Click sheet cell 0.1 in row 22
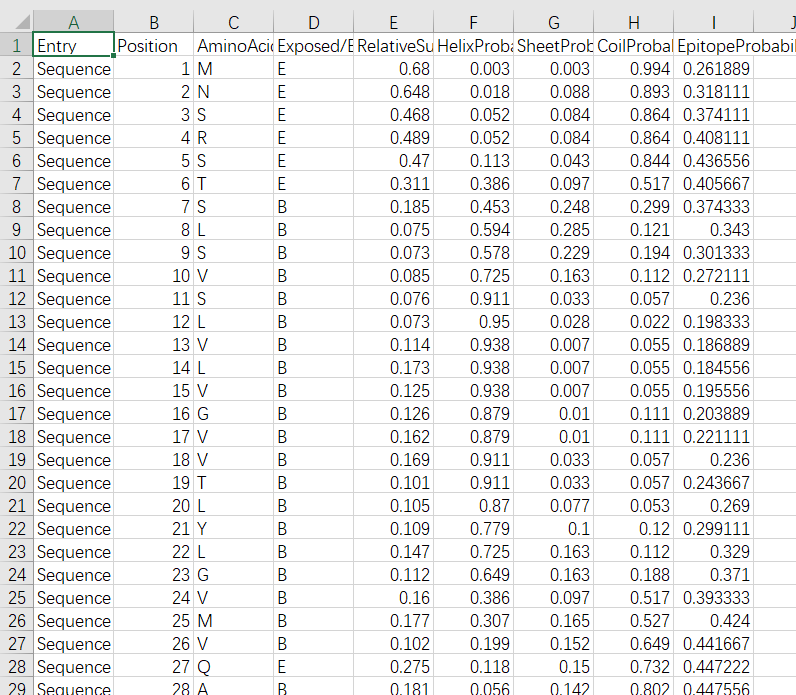The height and width of the screenshot is (695, 796). [x=553, y=528]
